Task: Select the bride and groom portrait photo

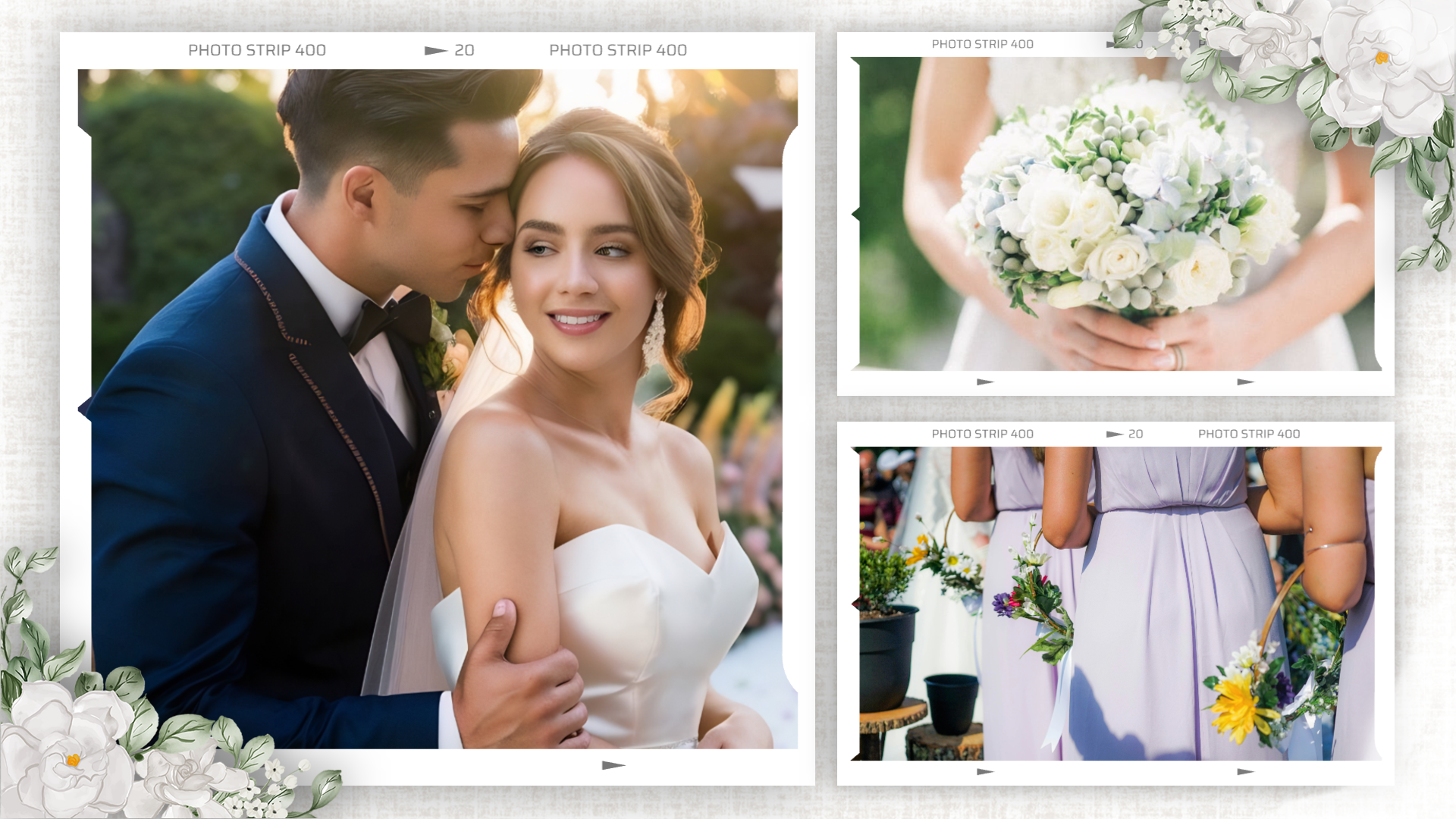Action: click(437, 409)
